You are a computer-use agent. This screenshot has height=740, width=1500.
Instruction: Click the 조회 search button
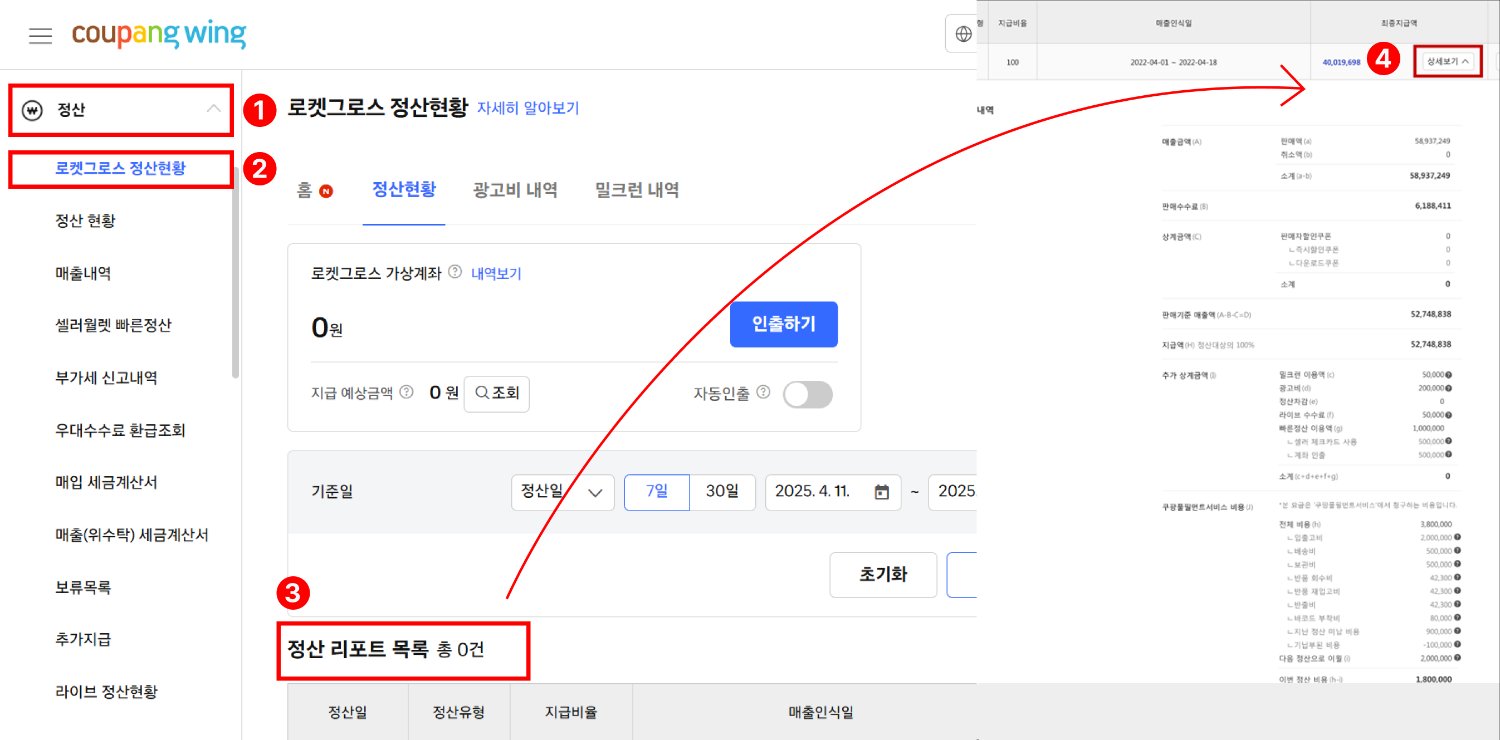(x=497, y=393)
